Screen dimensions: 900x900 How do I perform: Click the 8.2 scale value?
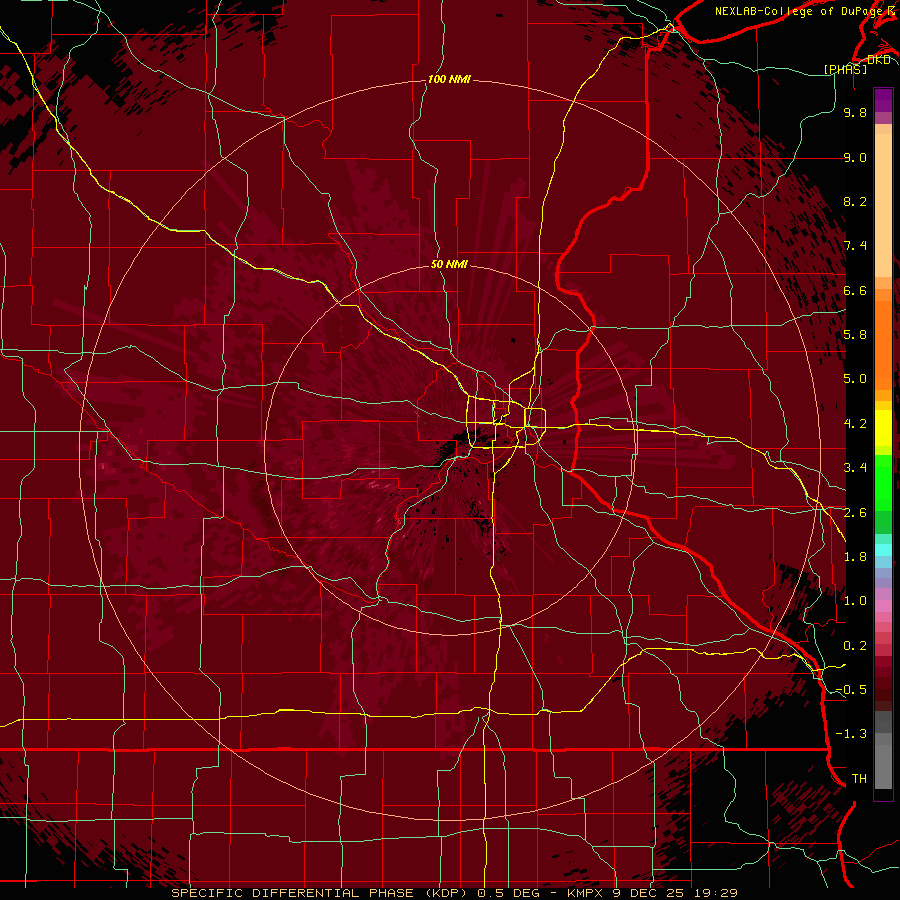(855, 201)
